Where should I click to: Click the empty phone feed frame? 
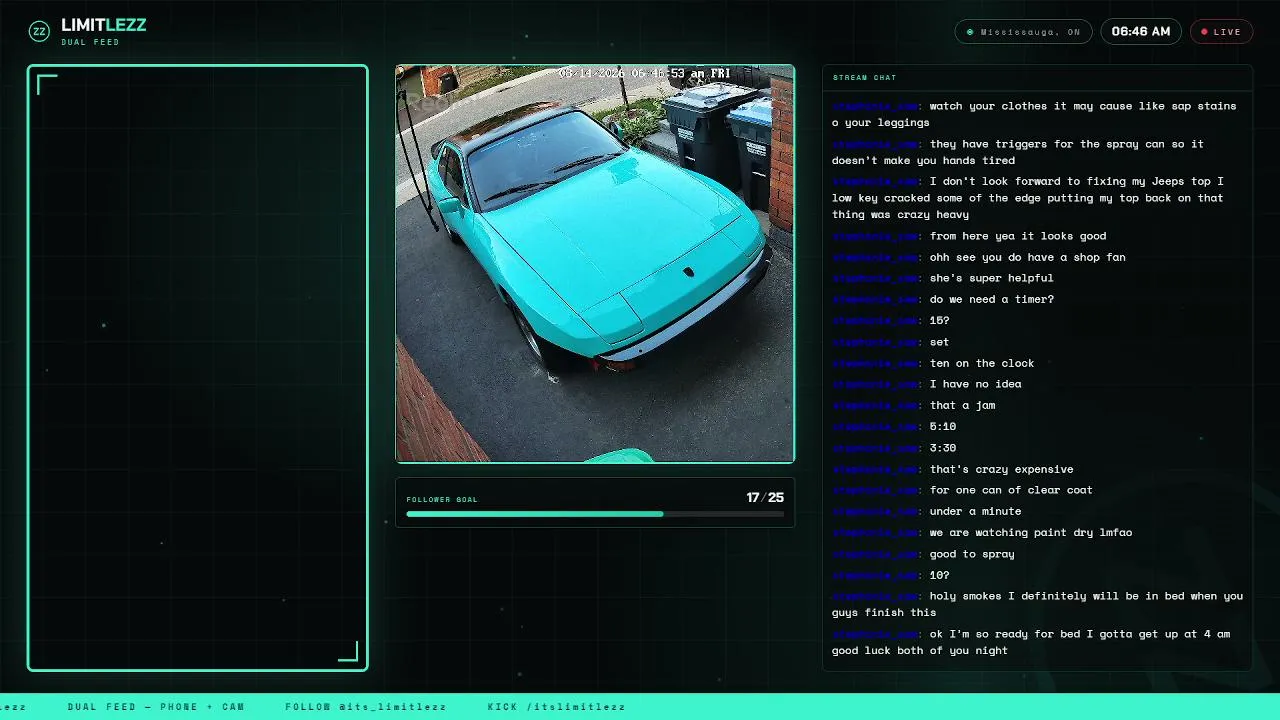click(198, 368)
